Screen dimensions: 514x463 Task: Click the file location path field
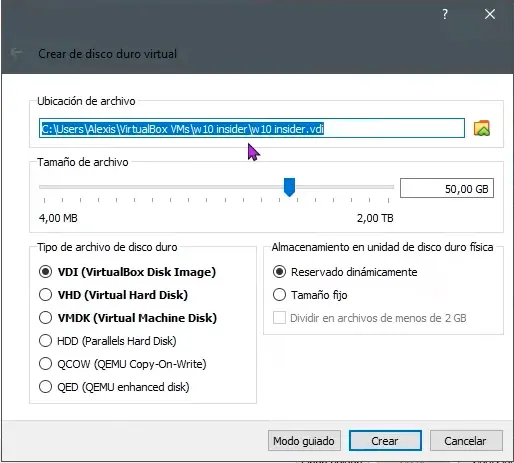tap(252, 128)
